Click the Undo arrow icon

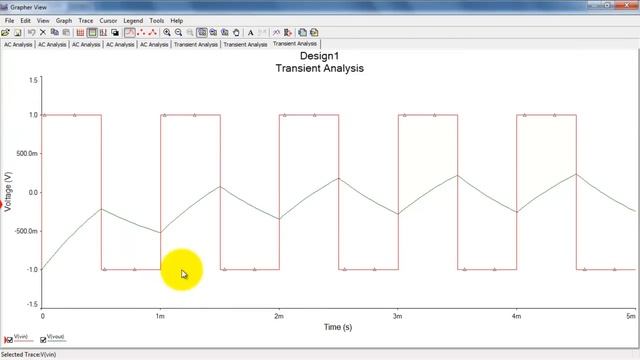point(31,33)
